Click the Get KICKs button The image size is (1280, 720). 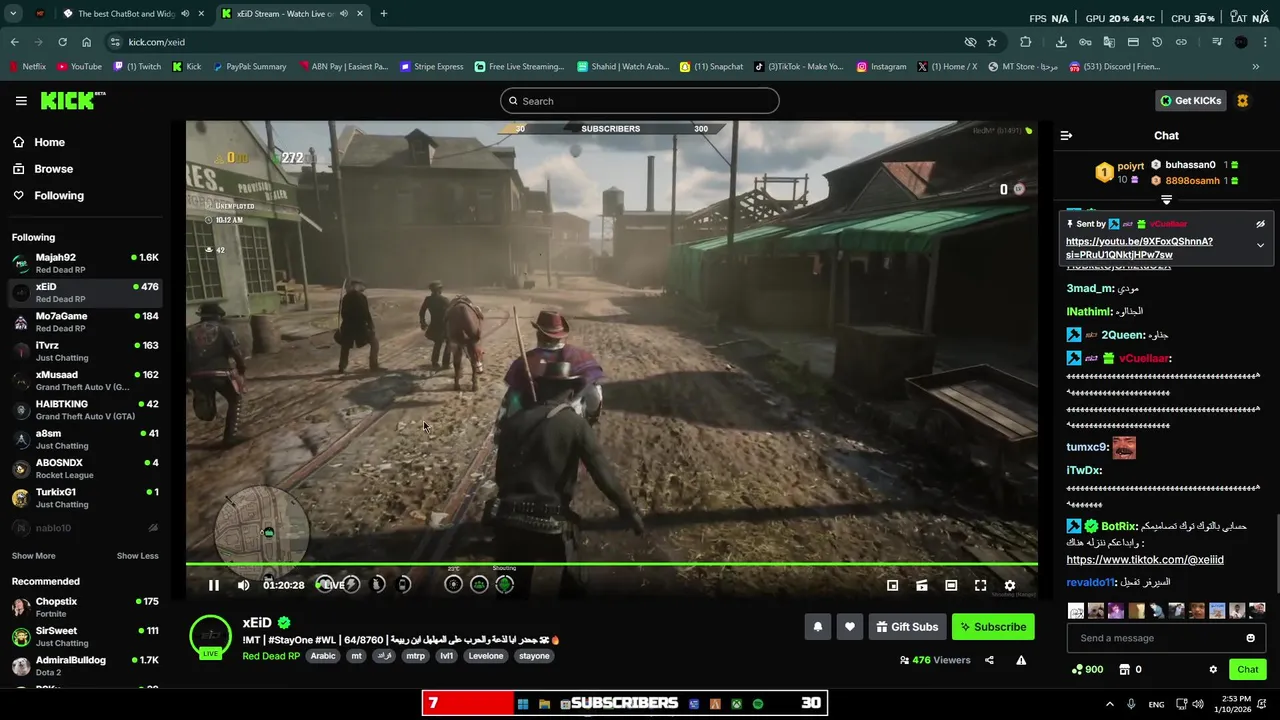coord(1190,101)
